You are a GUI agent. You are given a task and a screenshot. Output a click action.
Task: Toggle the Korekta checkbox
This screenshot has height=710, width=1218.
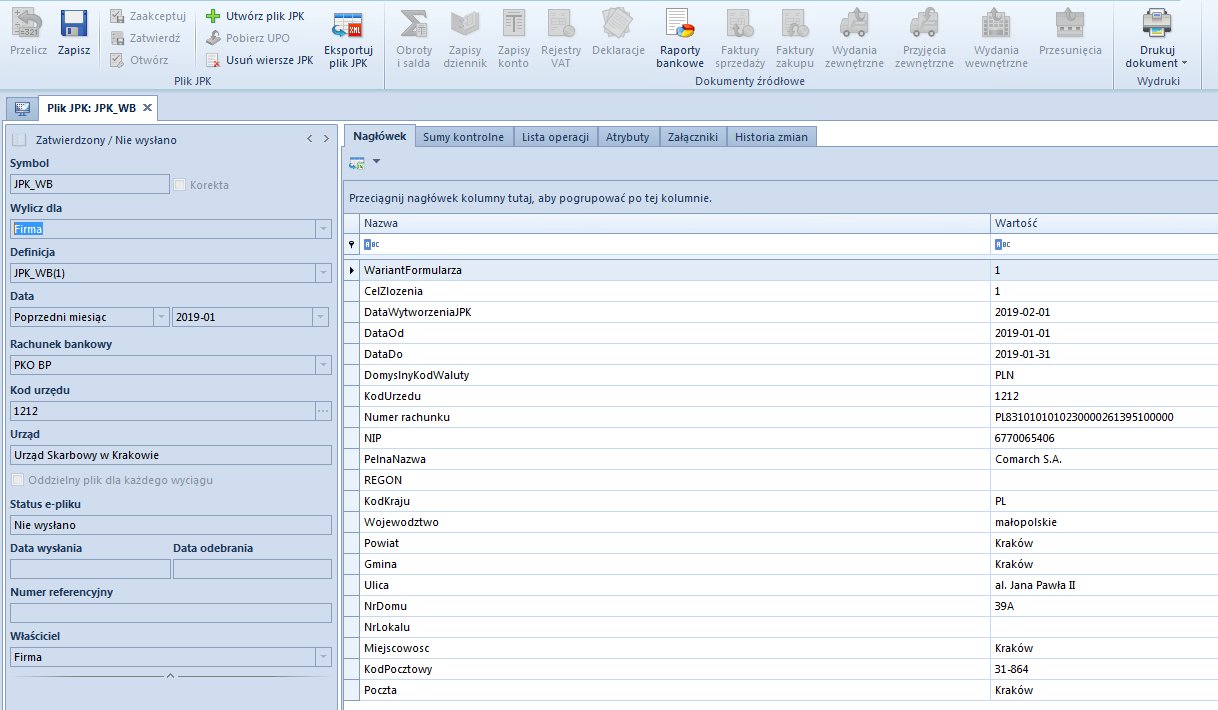point(180,185)
